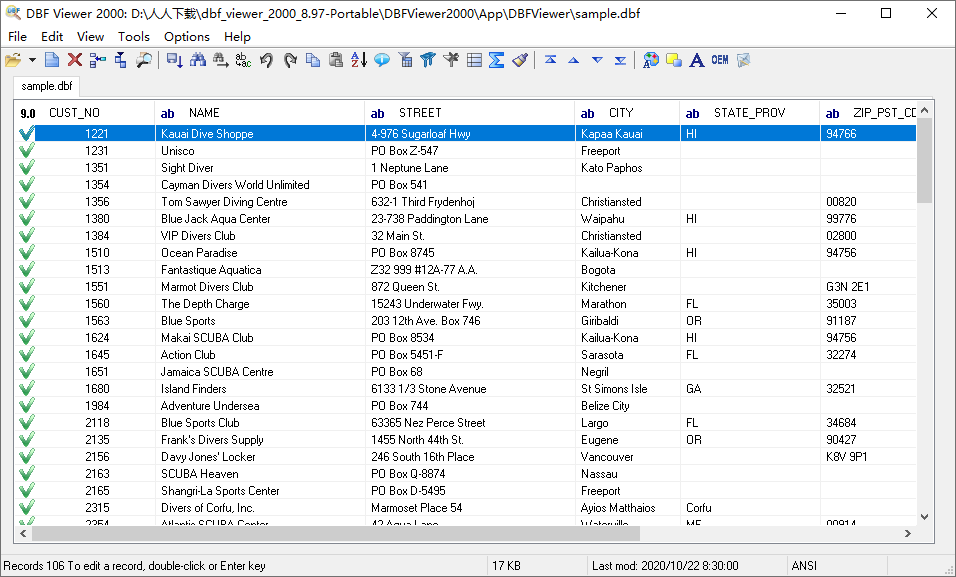Jump to the first record
The height and width of the screenshot is (577, 956).
pyautogui.click(x=552, y=60)
